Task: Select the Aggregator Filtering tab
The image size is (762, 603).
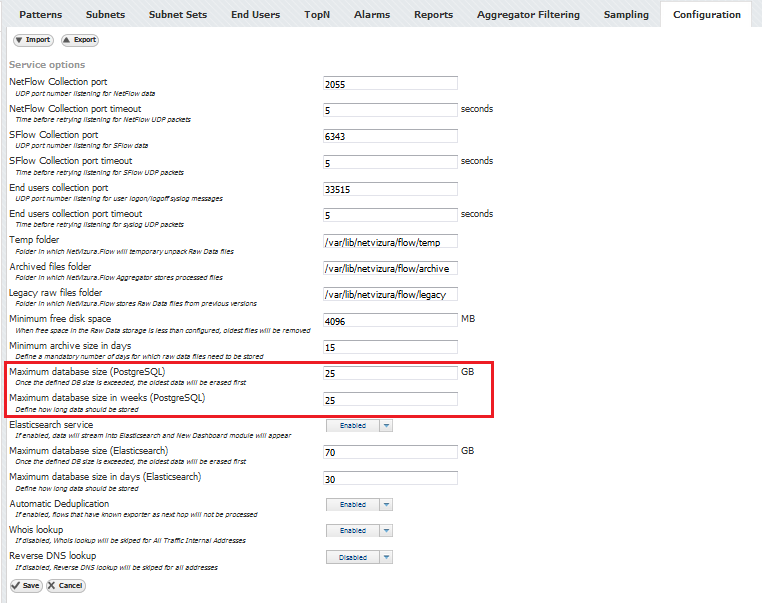Action: click(x=528, y=15)
